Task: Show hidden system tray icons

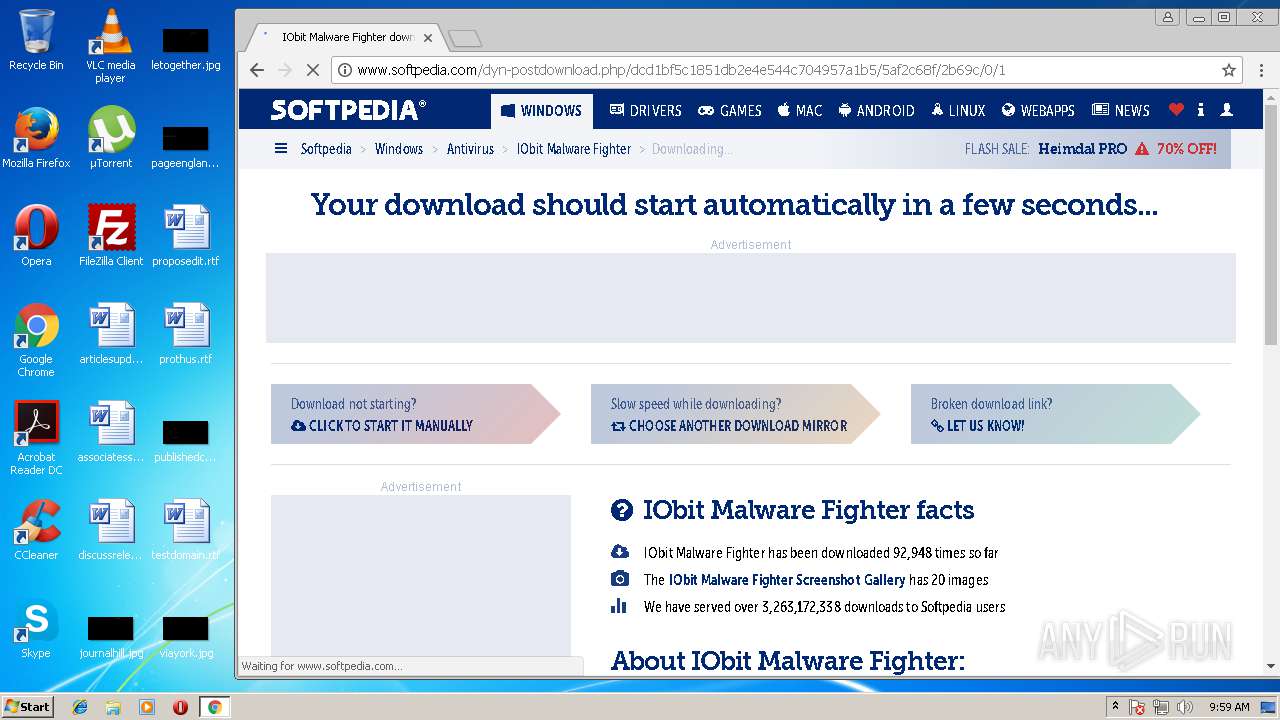Action: 1115,706
